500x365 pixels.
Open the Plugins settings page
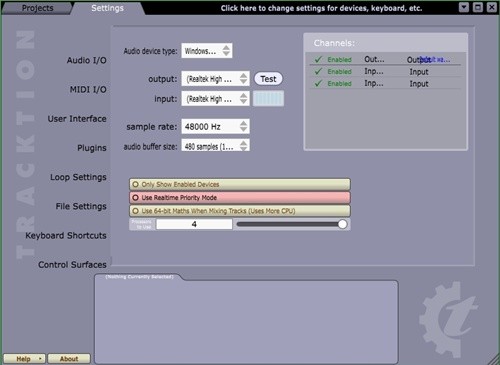92,148
